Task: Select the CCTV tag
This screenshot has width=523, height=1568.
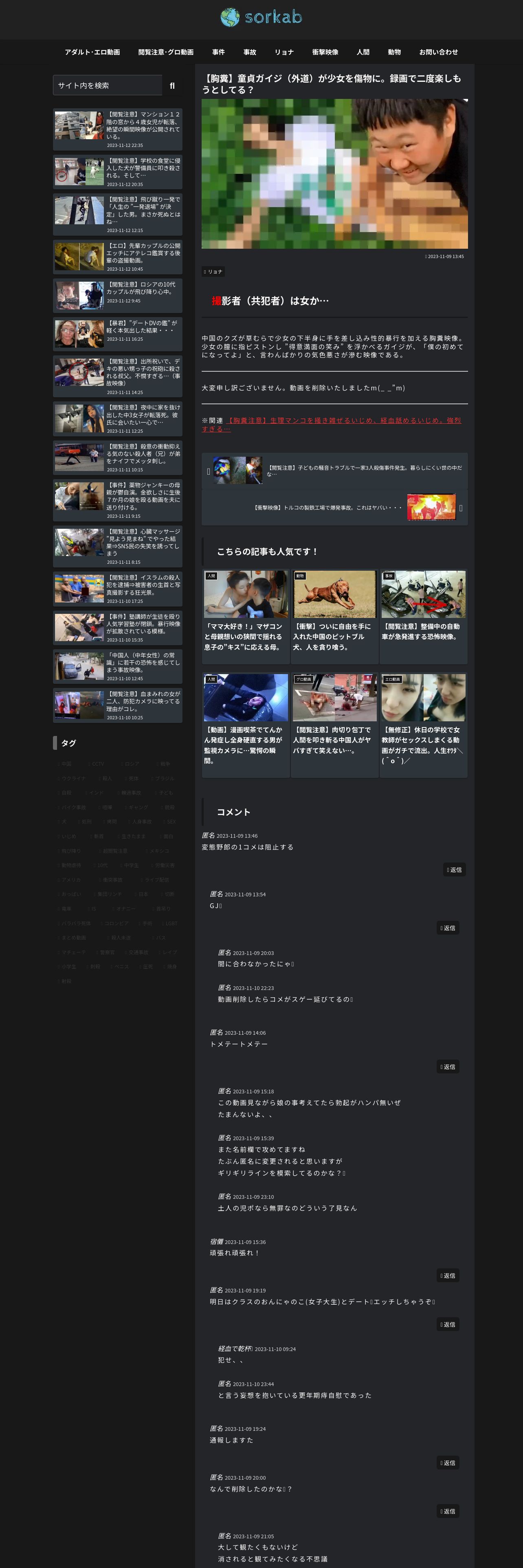Action: tap(96, 764)
